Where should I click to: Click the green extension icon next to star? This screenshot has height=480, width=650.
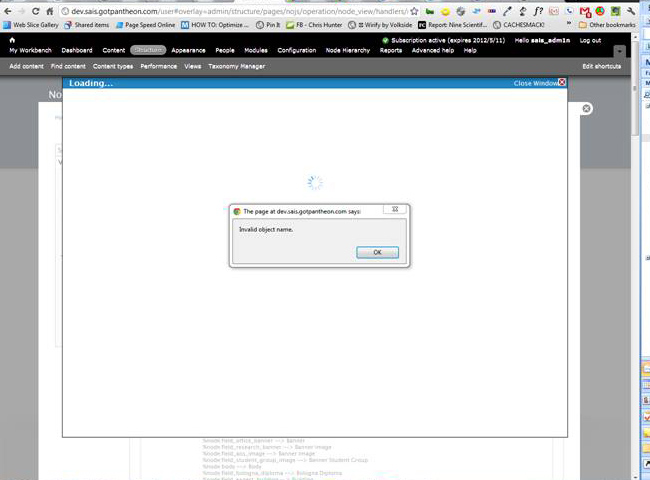tap(430, 12)
